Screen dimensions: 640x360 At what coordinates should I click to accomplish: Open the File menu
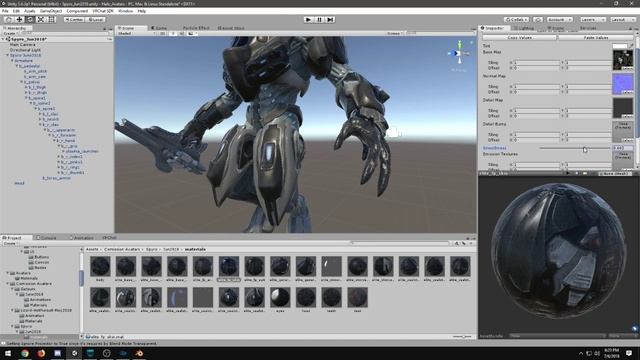click(5, 11)
